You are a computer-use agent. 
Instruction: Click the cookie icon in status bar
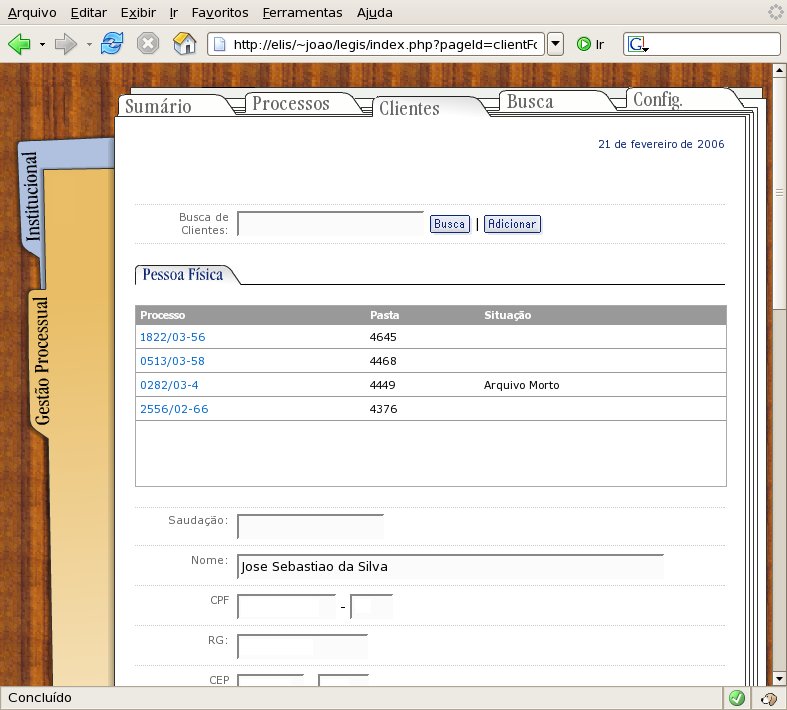[768, 698]
